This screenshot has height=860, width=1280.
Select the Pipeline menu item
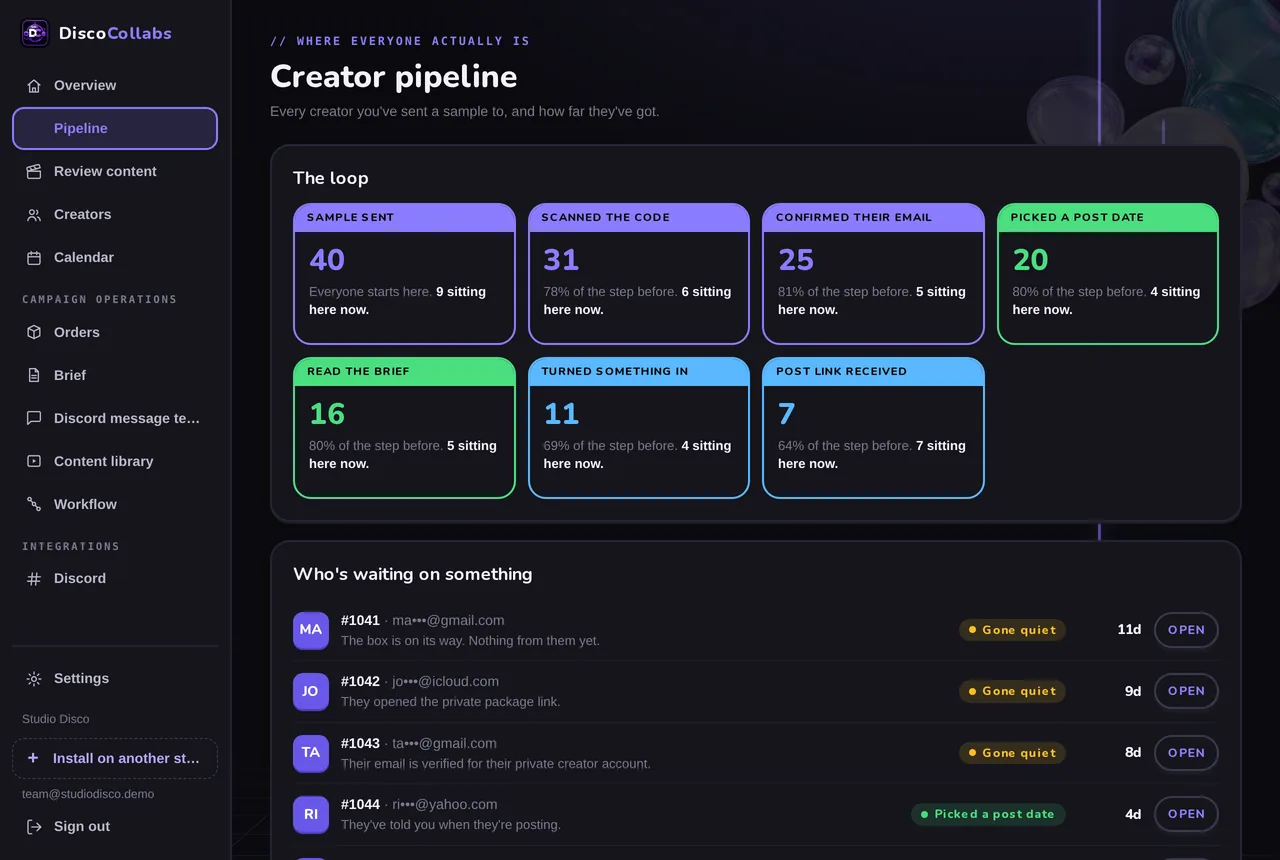[x=115, y=129]
